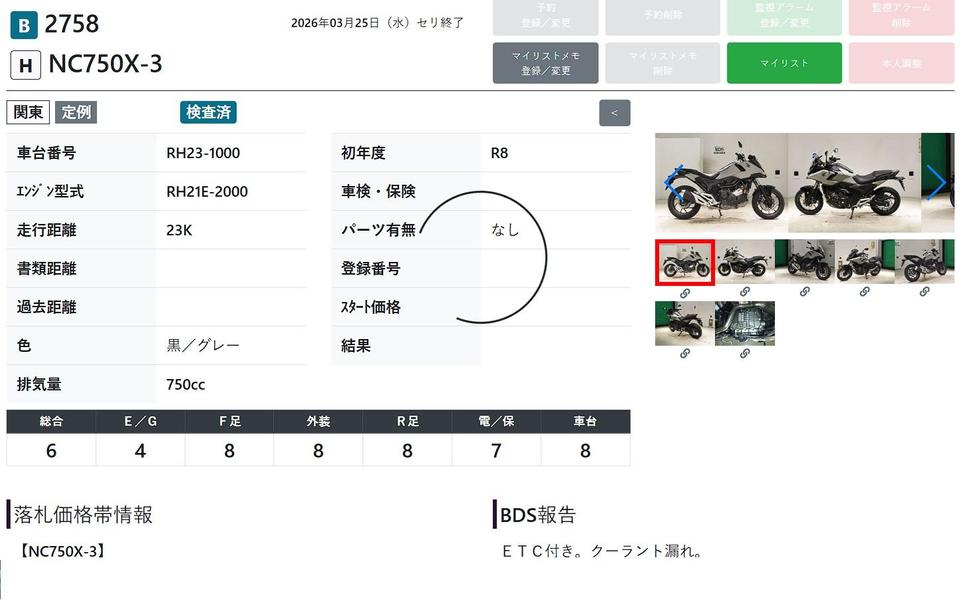This screenshot has height=600, width=966.
Task: Collapse panel with the "<" button
Action: [x=614, y=113]
